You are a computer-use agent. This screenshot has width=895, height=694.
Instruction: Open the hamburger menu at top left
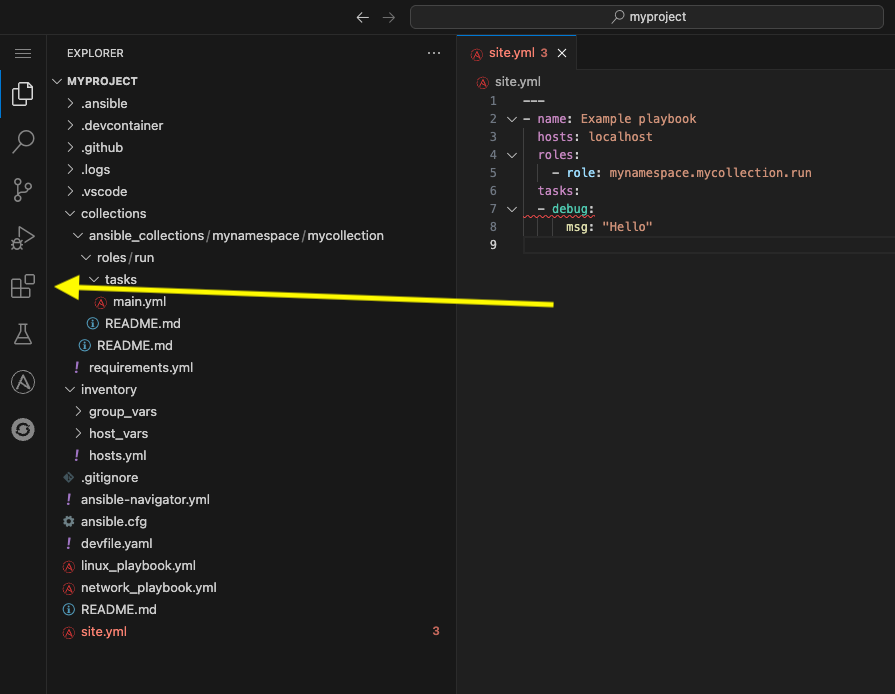point(22,53)
